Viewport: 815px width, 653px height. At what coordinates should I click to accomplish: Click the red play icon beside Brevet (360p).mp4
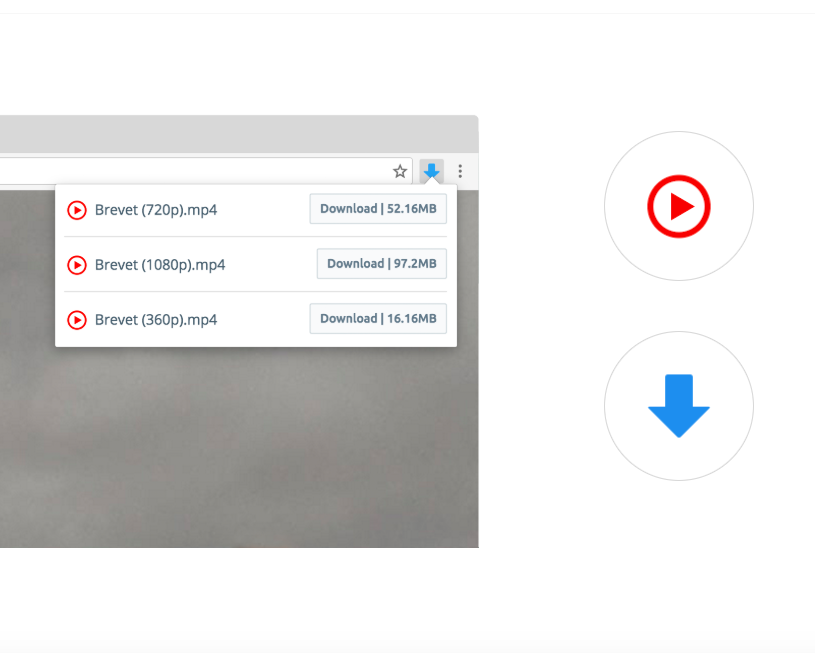pos(77,320)
